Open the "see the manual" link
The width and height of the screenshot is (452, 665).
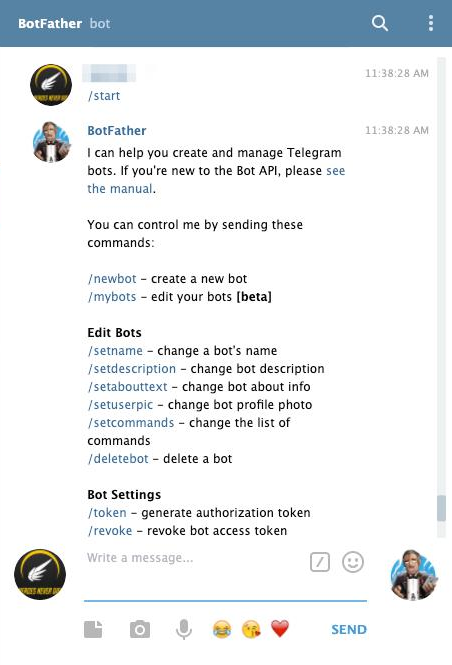coord(216,179)
